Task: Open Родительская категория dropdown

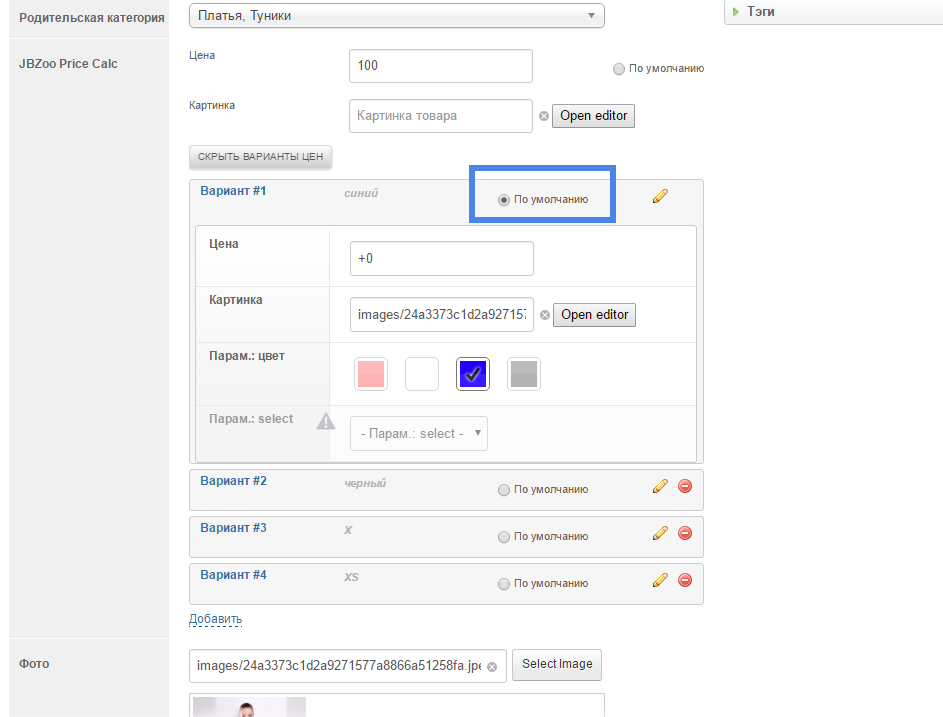Action: (396, 15)
